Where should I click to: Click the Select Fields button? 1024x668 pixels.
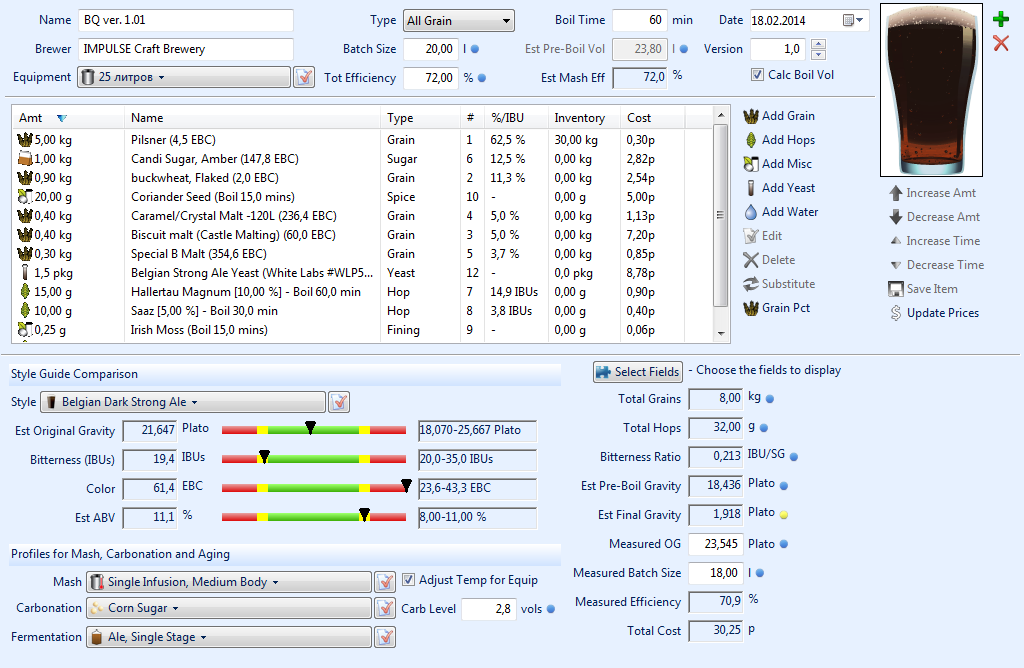point(638,371)
